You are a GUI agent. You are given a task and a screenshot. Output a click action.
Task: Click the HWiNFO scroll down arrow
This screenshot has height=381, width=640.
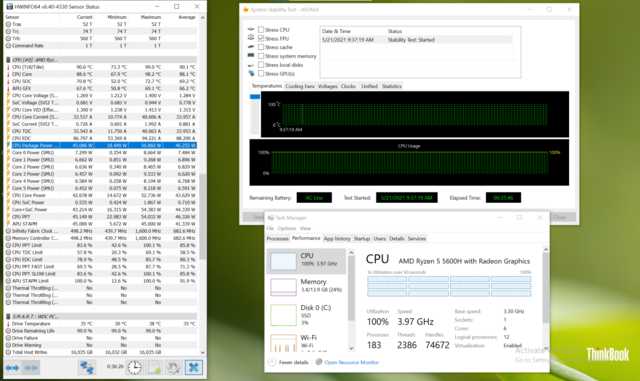(x=202, y=353)
